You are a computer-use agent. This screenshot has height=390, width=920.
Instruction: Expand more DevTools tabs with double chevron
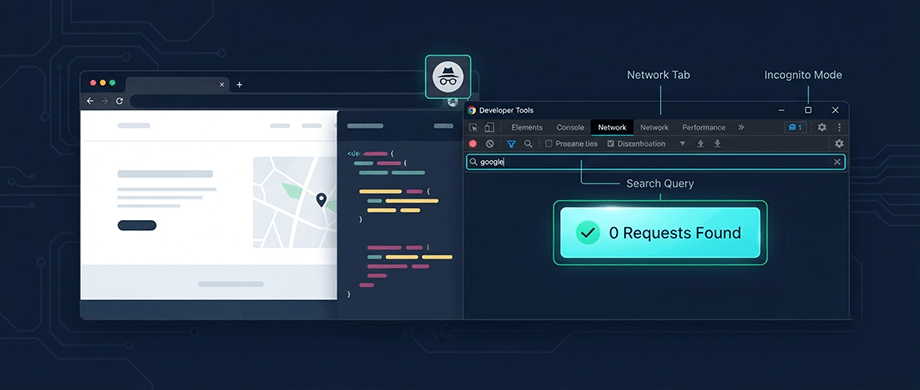[x=741, y=127]
